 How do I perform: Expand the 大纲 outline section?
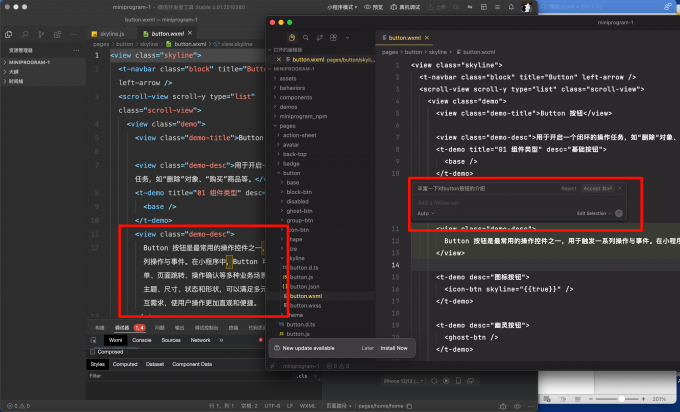click(x=11, y=72)
